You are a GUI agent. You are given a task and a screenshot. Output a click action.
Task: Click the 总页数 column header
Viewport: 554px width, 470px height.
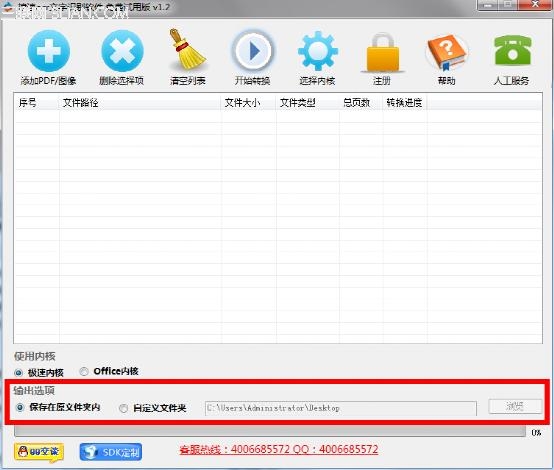tap(361, 103)
